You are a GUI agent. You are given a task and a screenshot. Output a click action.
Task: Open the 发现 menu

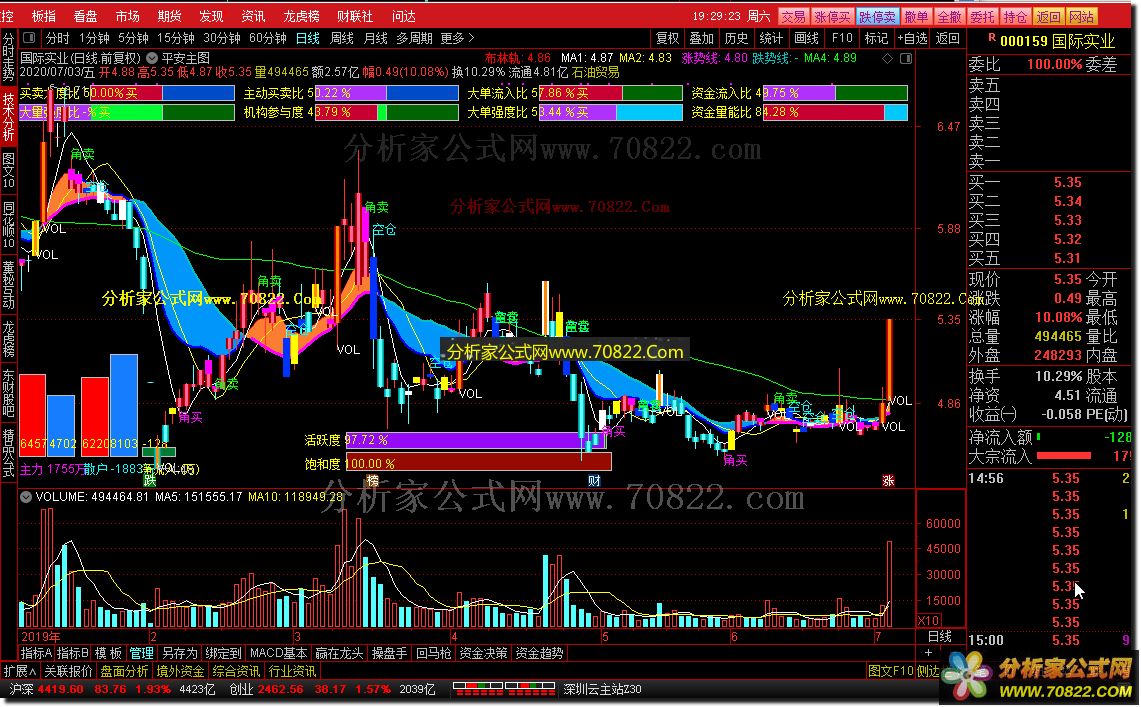pos(211,16)
